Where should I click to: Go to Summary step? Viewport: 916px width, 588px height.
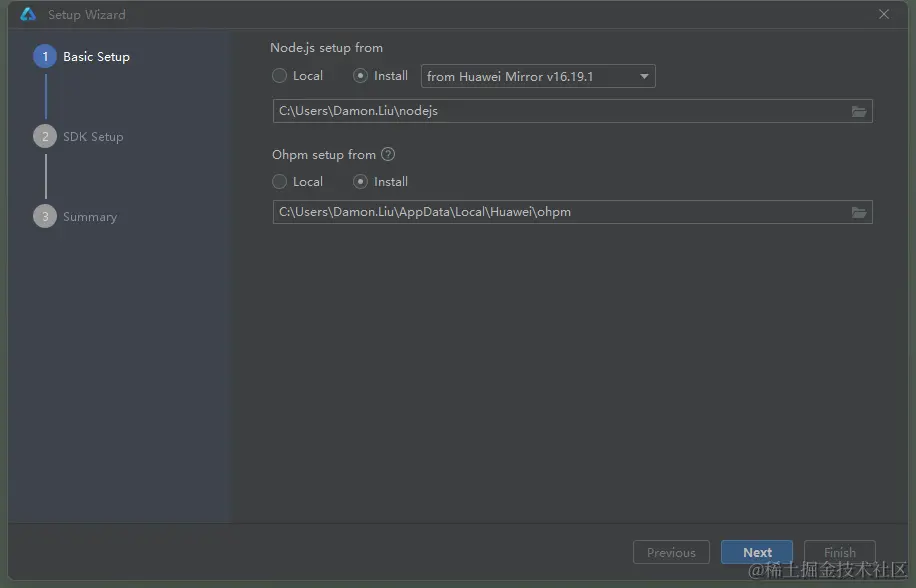tap(75, 217)
